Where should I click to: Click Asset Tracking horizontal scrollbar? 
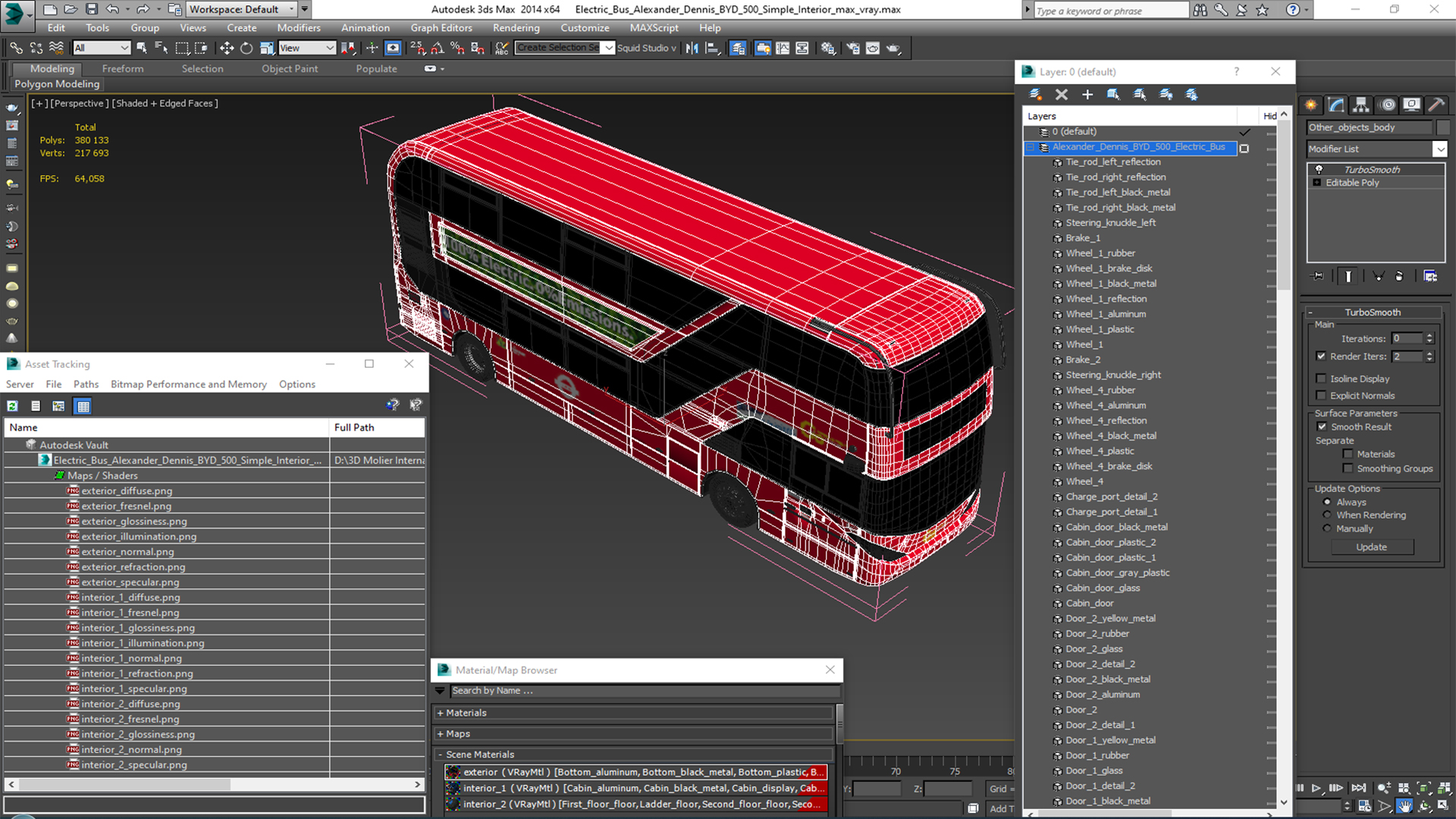coord(214,784)
